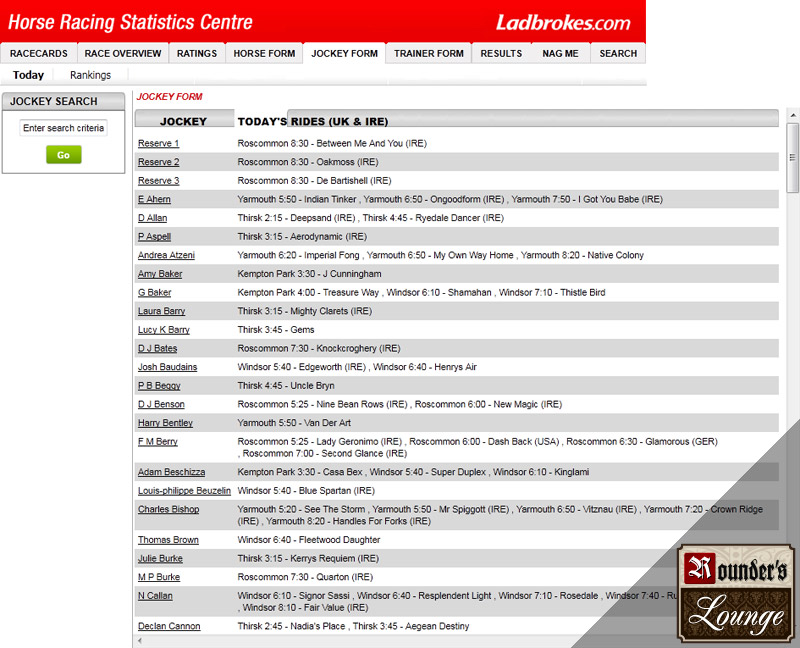Open D J Bates jockey link
The width and height of the screenshot is (800, 648).
[158, 348]
